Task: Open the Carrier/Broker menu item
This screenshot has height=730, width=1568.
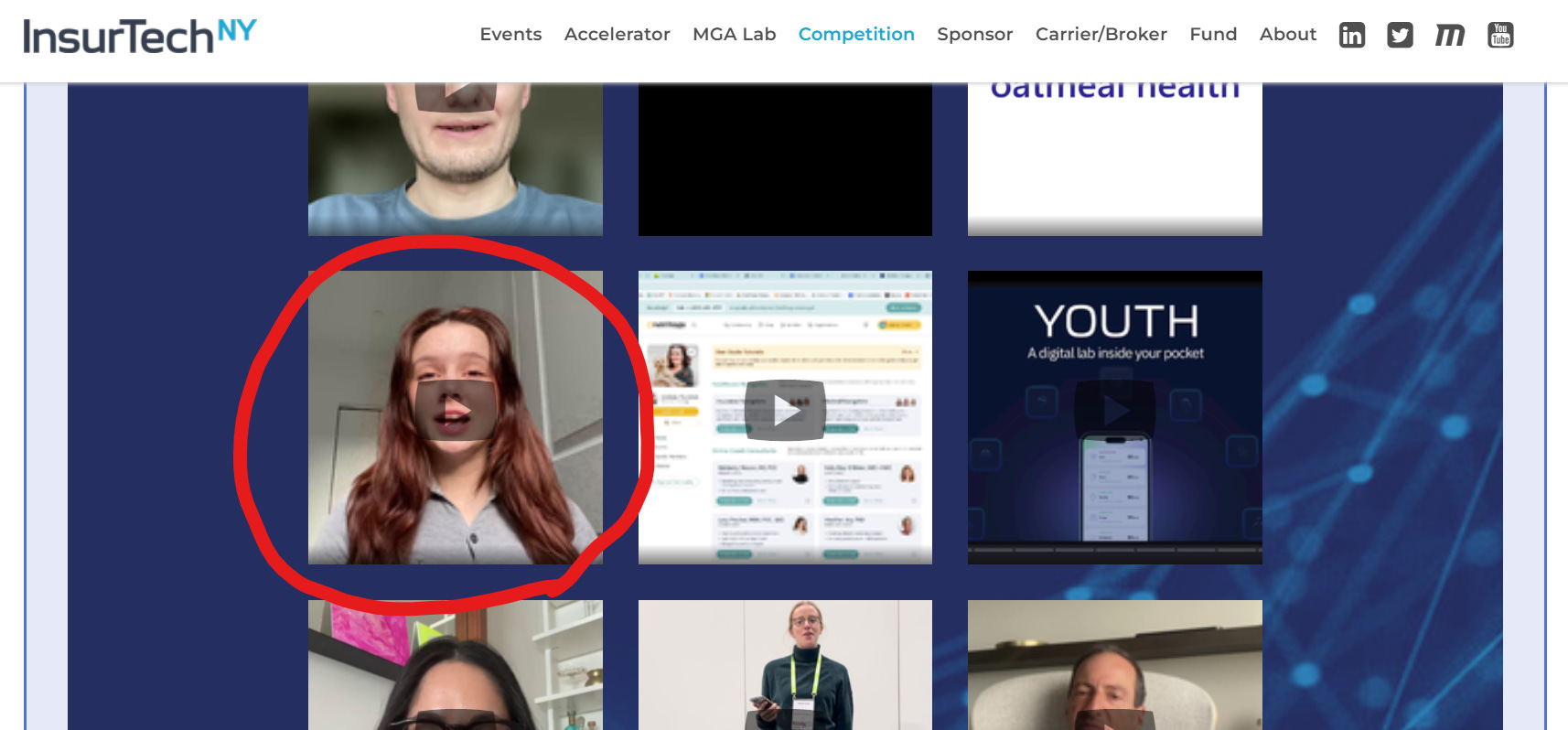Action: pos(1101,35)
